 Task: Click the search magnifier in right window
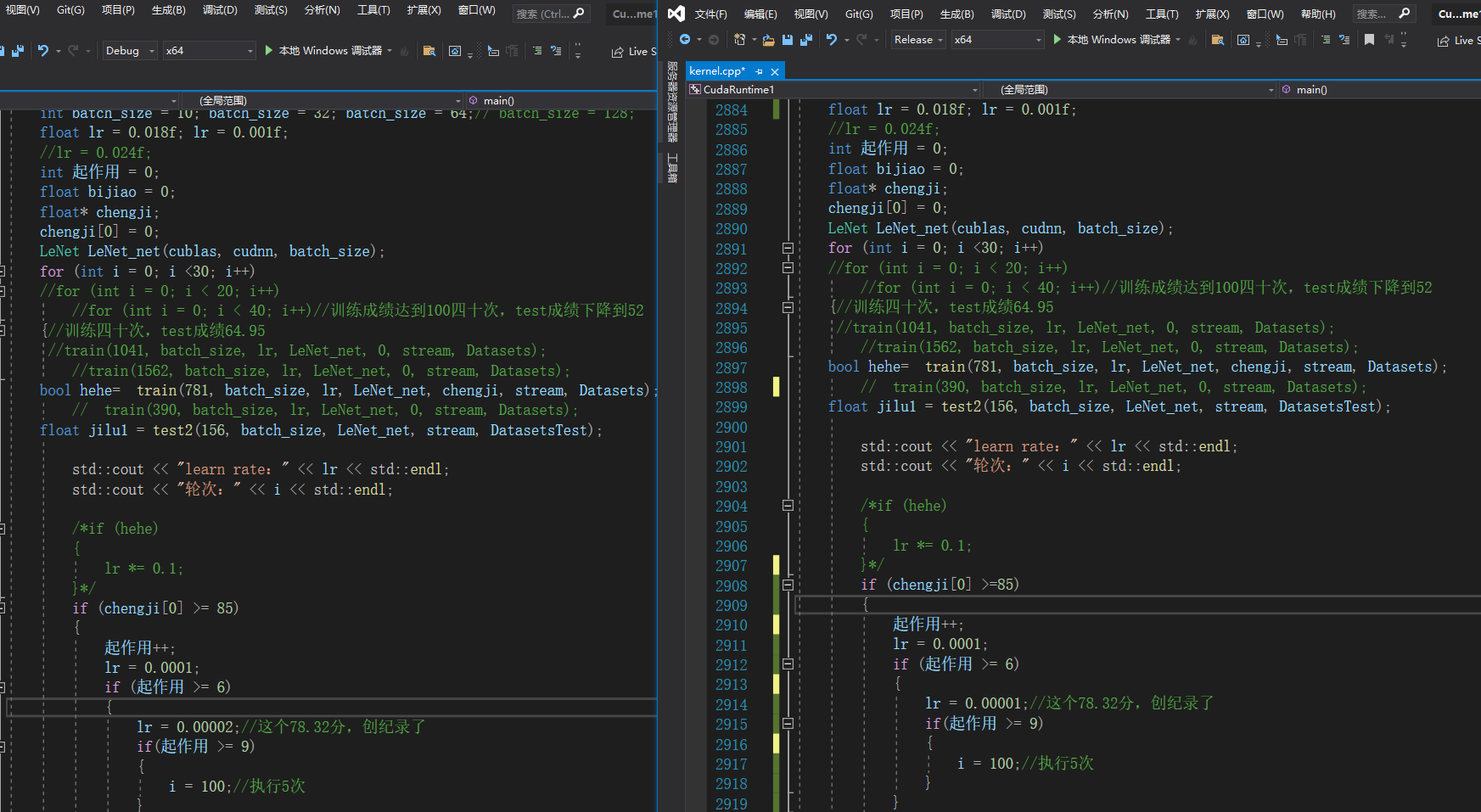[x=1405, y=14]
